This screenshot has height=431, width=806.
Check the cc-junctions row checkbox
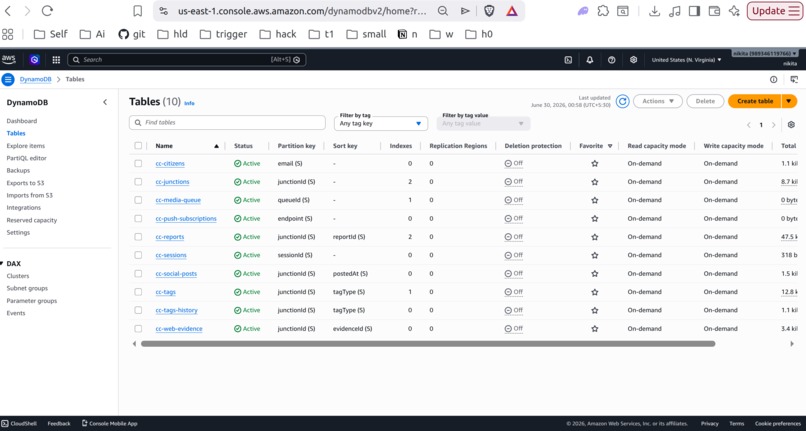coord(138,182)
